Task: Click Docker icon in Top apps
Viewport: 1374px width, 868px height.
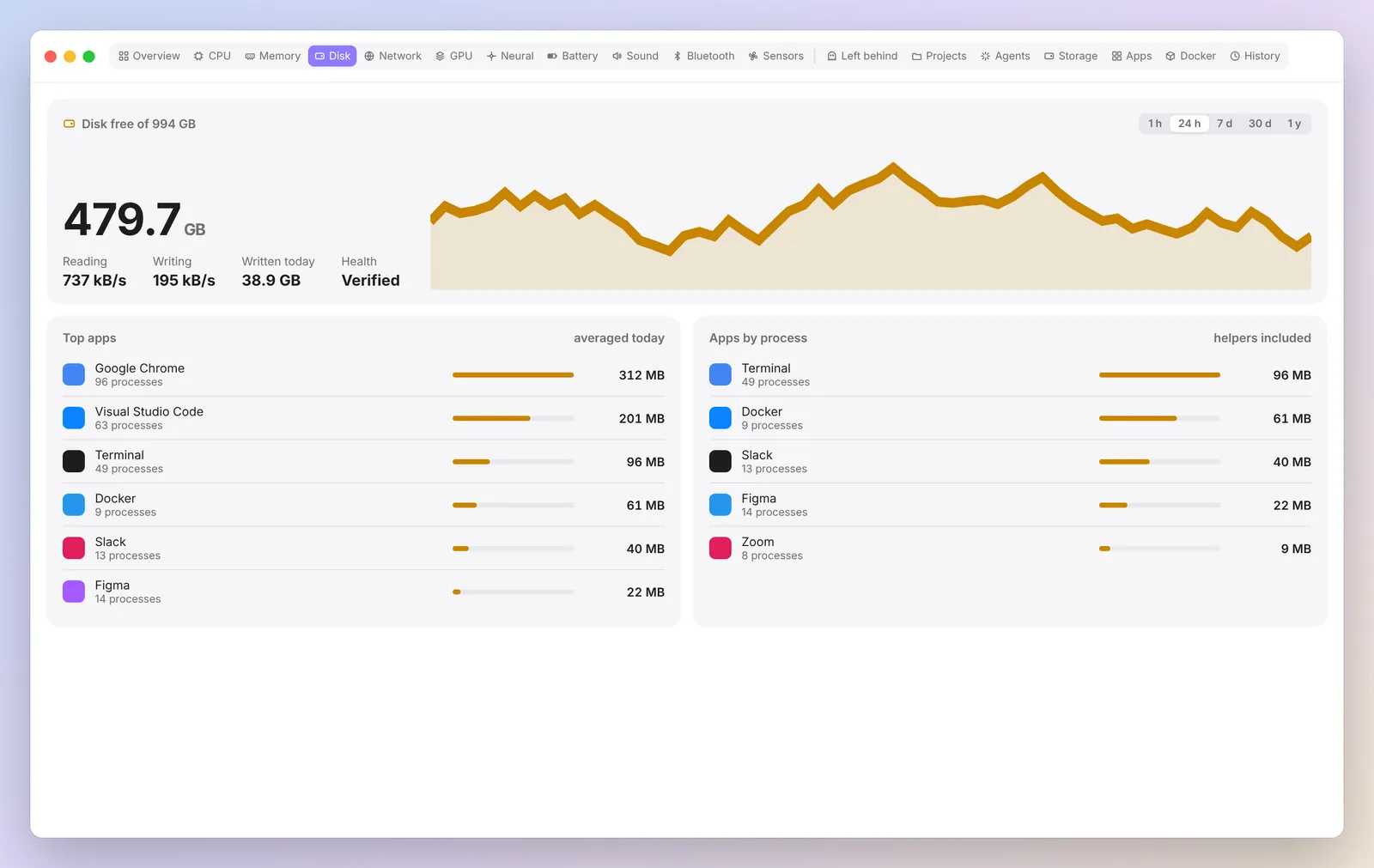Action: tap(74, 505)
